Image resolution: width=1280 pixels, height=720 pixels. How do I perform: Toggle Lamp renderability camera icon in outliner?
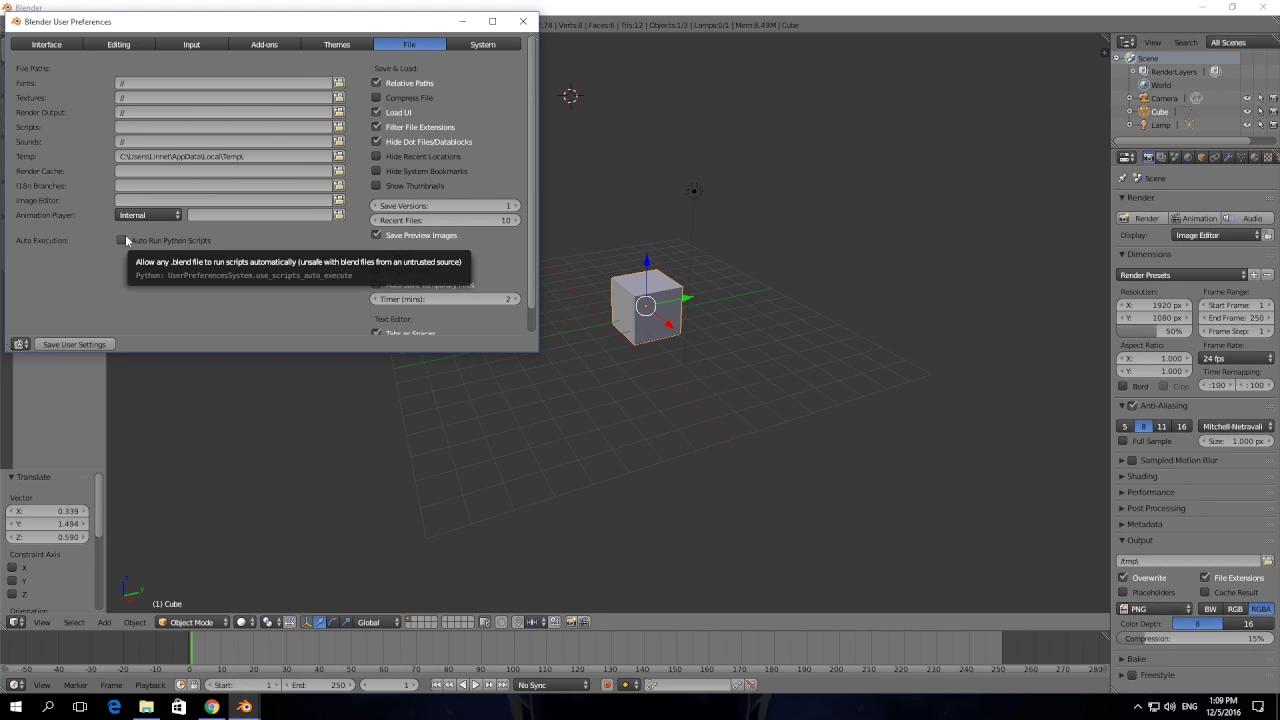[x=1273, y=125]
